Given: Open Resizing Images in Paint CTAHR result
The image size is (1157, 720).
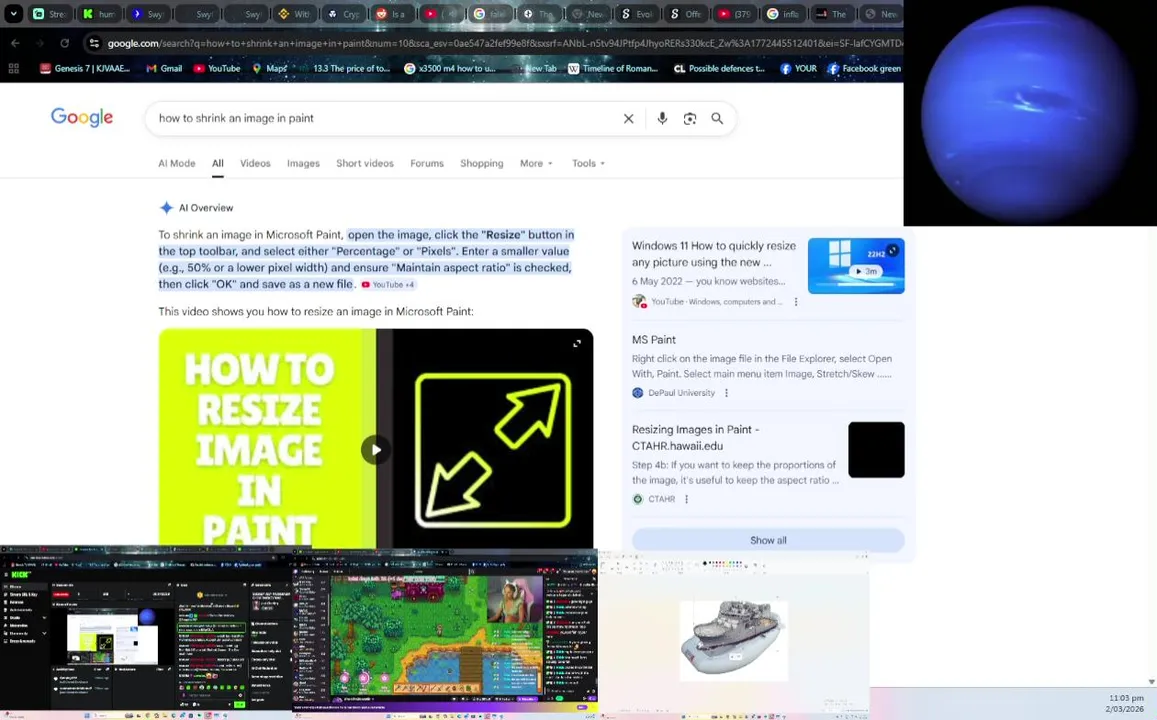Looking at the screenshot, I should tap(695, 437).
